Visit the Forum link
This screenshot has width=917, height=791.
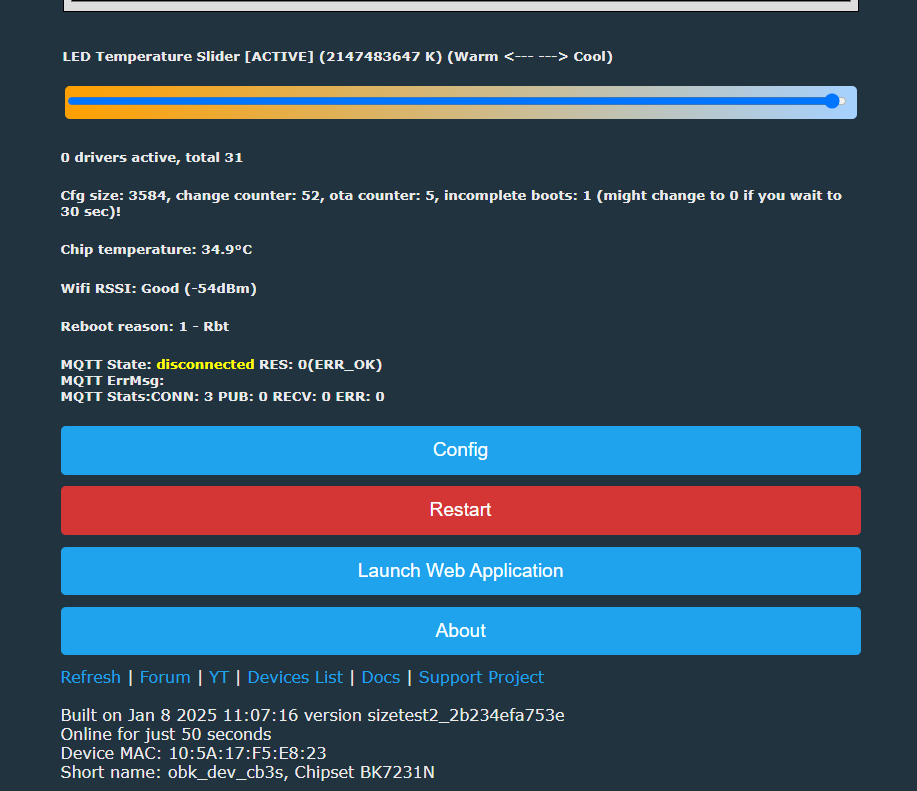(x=165, y=677)
